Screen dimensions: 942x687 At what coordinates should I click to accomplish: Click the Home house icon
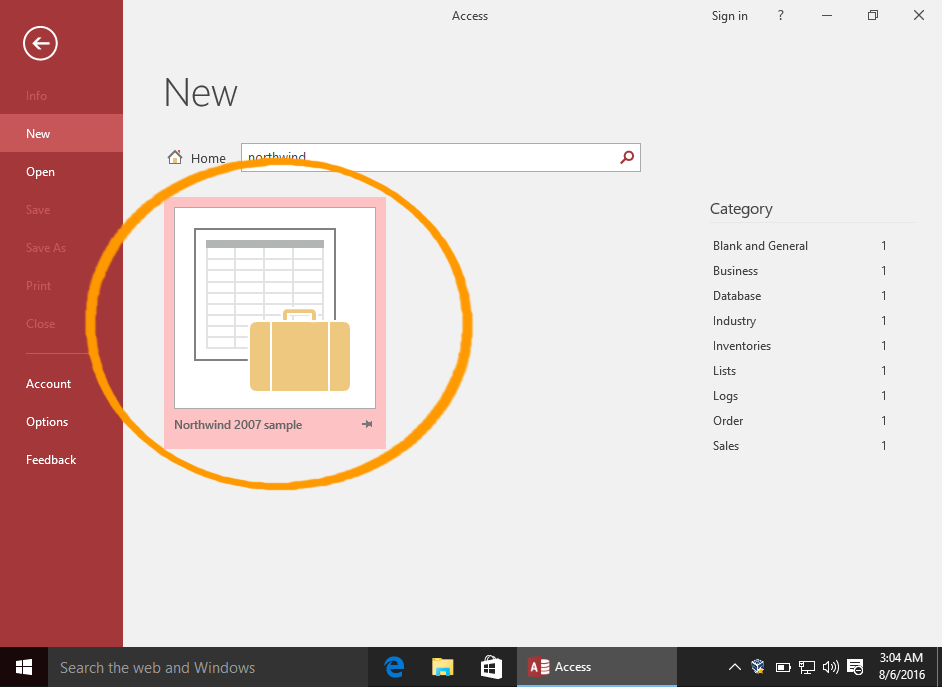175,157
